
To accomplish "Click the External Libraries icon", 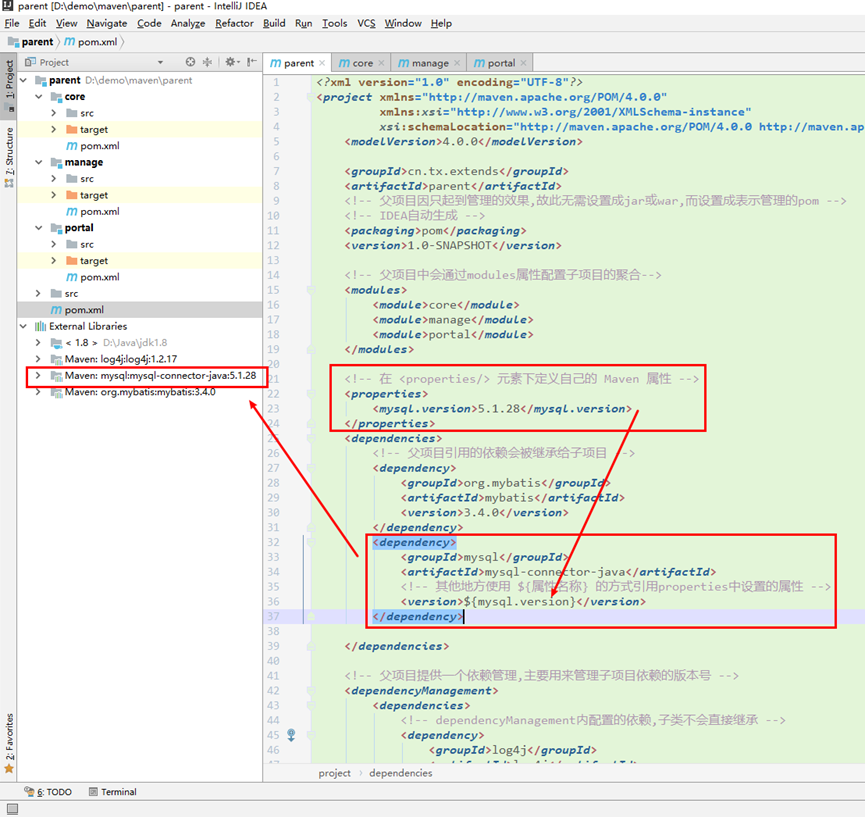I will [40, 326].
